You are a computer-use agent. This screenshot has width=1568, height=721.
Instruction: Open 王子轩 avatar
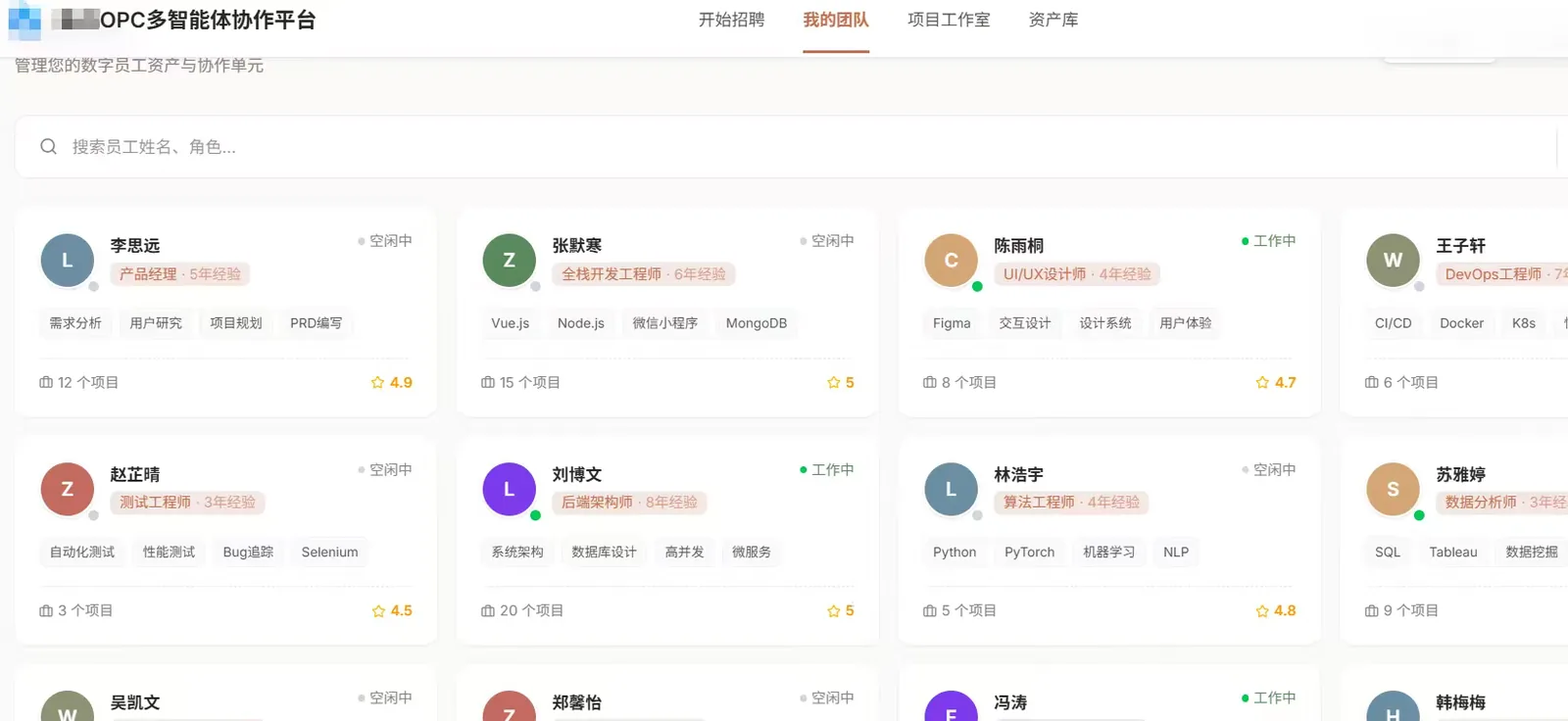[x=1394, y=261]
